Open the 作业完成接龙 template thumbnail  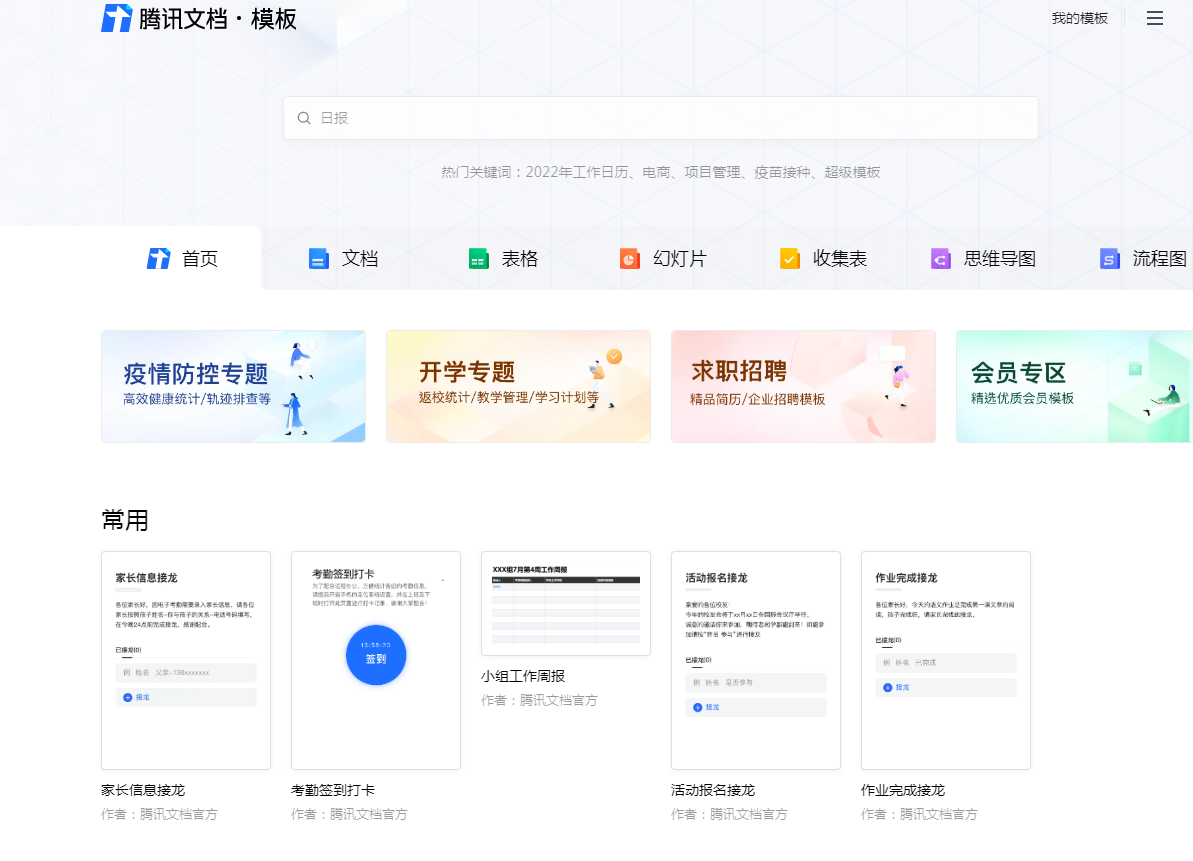946,660
